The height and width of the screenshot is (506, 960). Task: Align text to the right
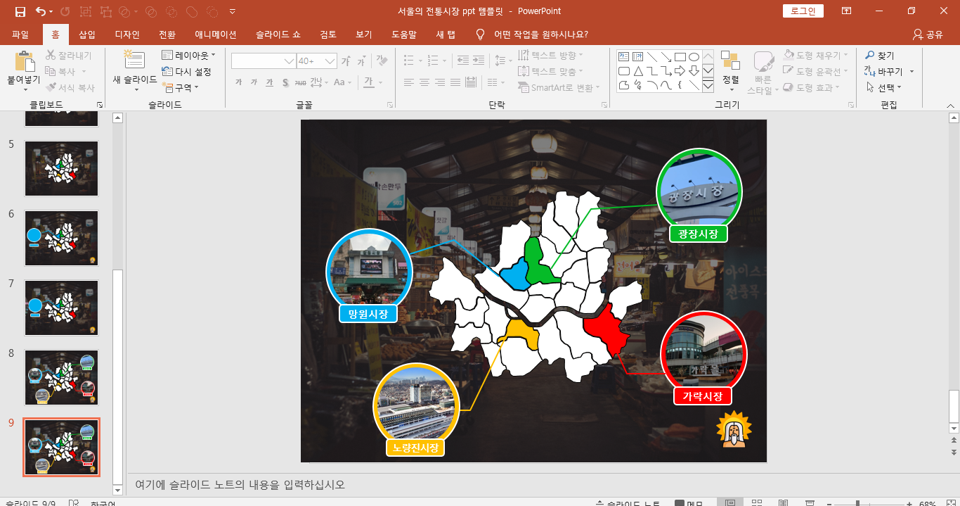[x=440, y=82]
